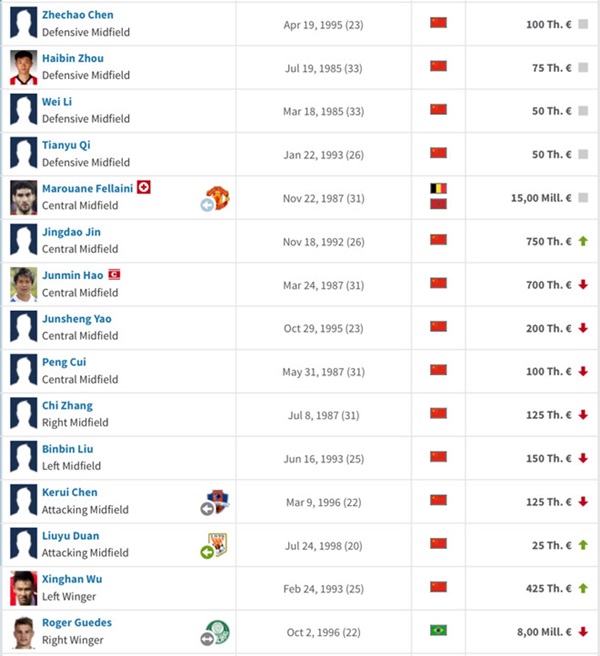Click green up arrow beside Jingdao Jin's value

(x=583, y=242)
